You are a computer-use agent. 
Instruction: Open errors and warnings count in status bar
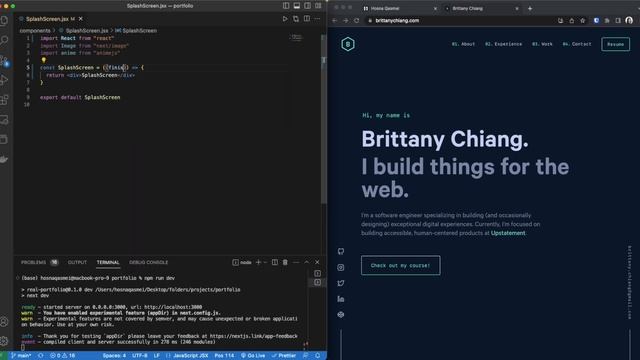click(x=62, y=356)
